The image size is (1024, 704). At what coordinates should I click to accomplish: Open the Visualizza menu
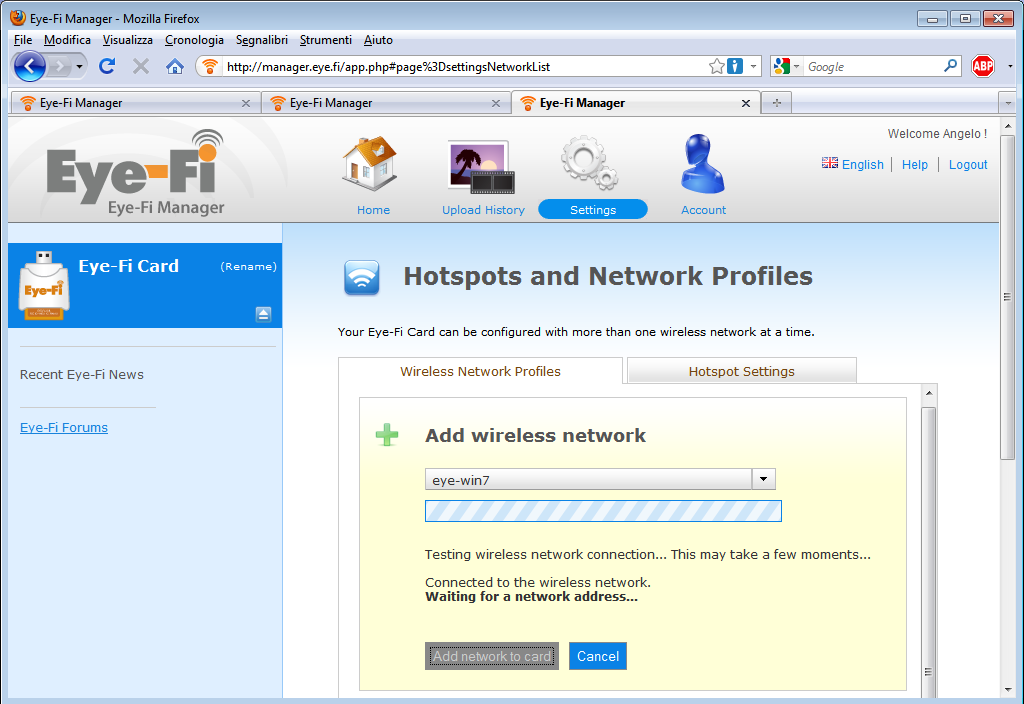127,40
